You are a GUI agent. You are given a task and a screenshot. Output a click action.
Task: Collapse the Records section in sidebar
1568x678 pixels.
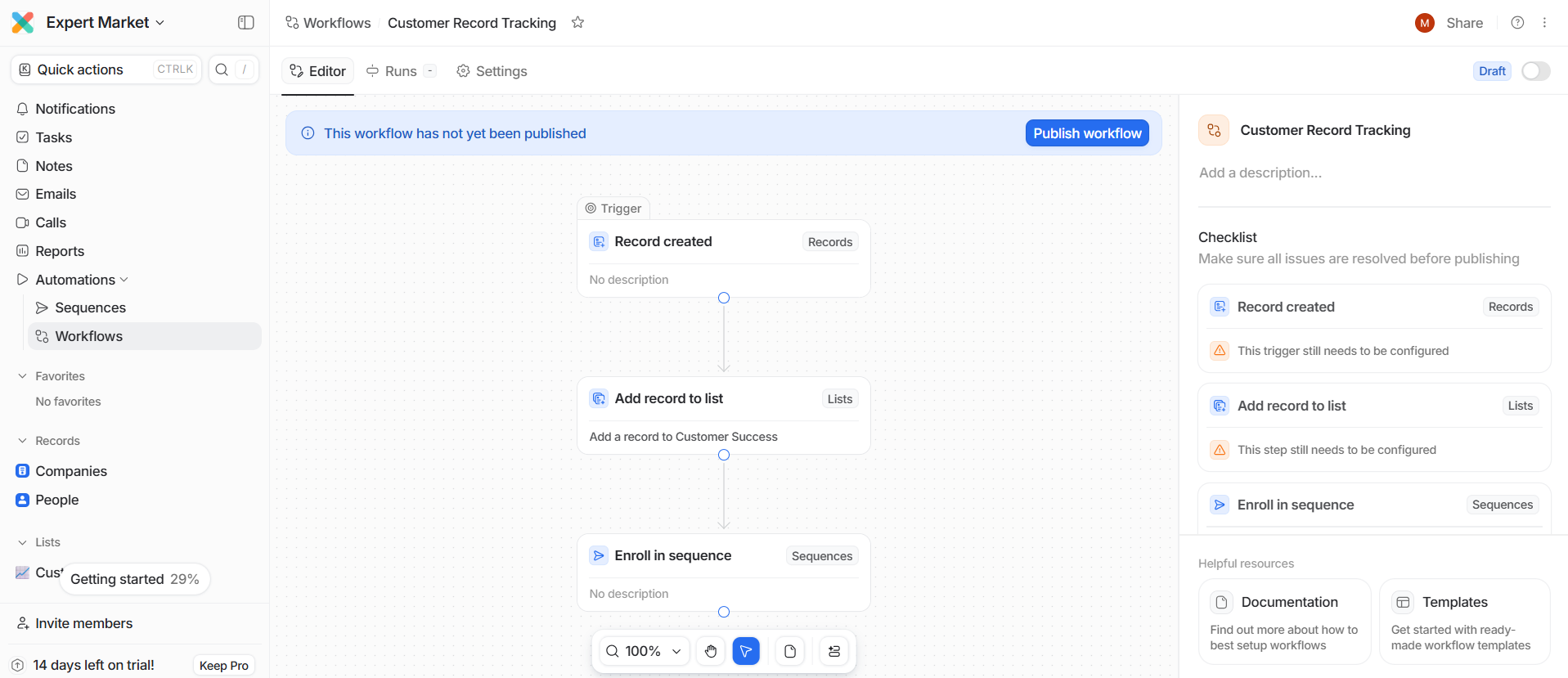click(x=23, y=441)
